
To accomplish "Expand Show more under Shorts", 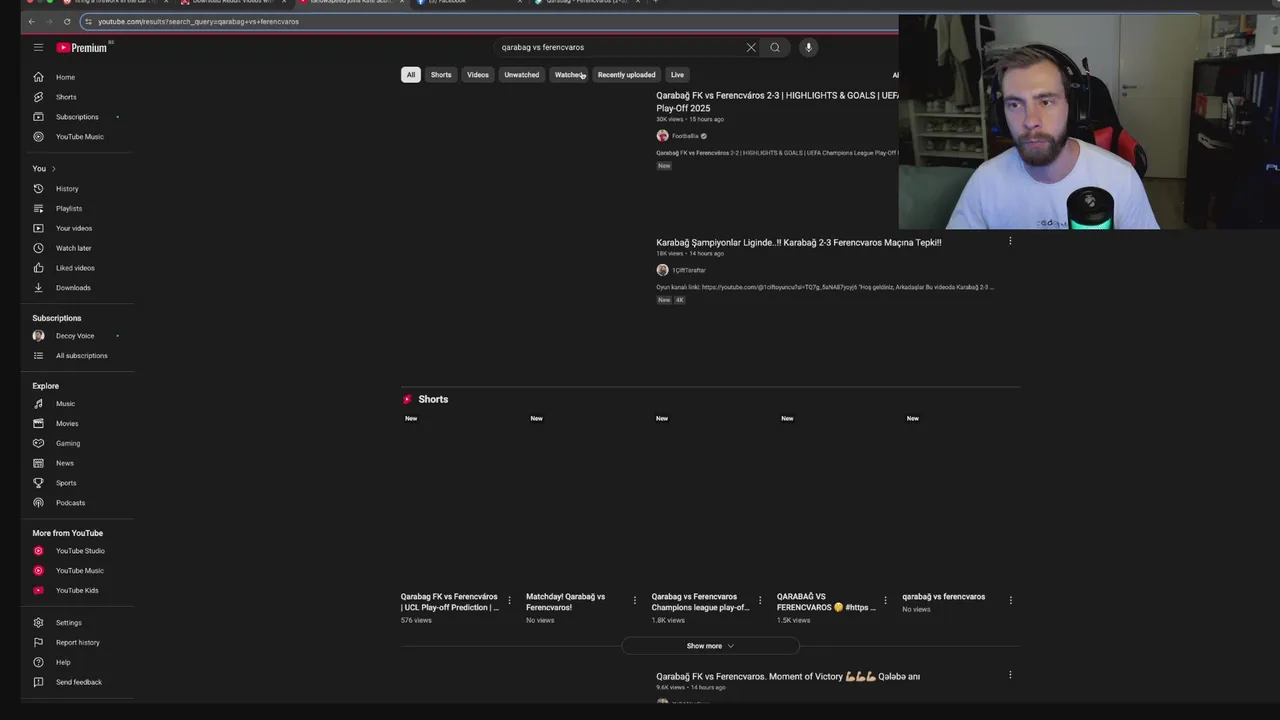I will (x=710, y=646).
